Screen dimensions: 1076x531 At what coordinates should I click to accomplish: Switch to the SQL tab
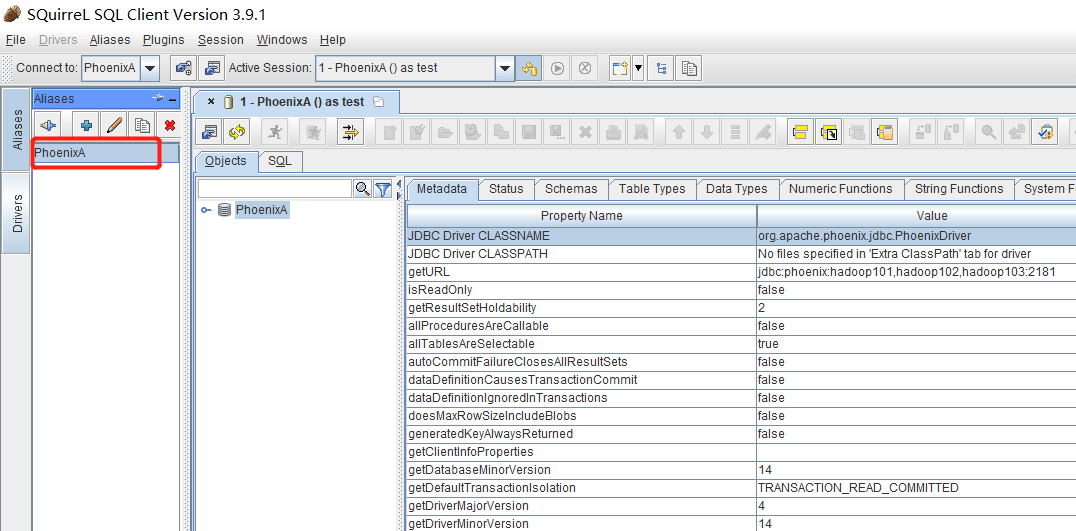click(x=279, y=161)
